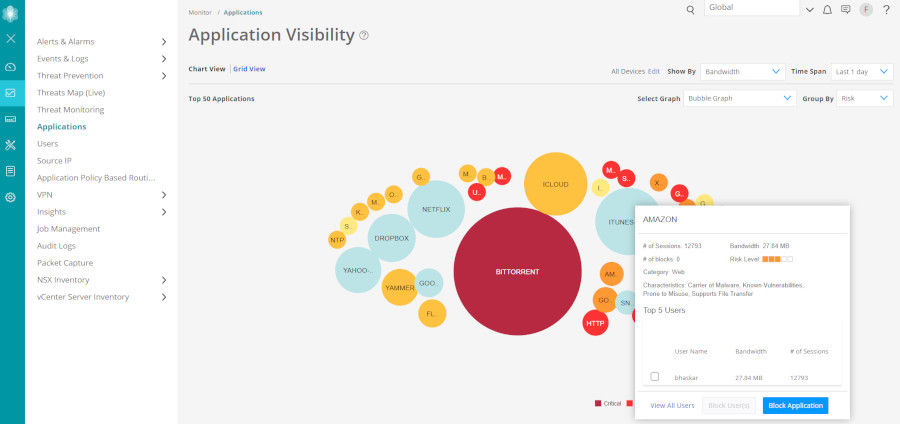Viewport: 900px width, 424px height.
Task: Open the dashboard gauge icon in sidebar
Action: coord(11,67)
